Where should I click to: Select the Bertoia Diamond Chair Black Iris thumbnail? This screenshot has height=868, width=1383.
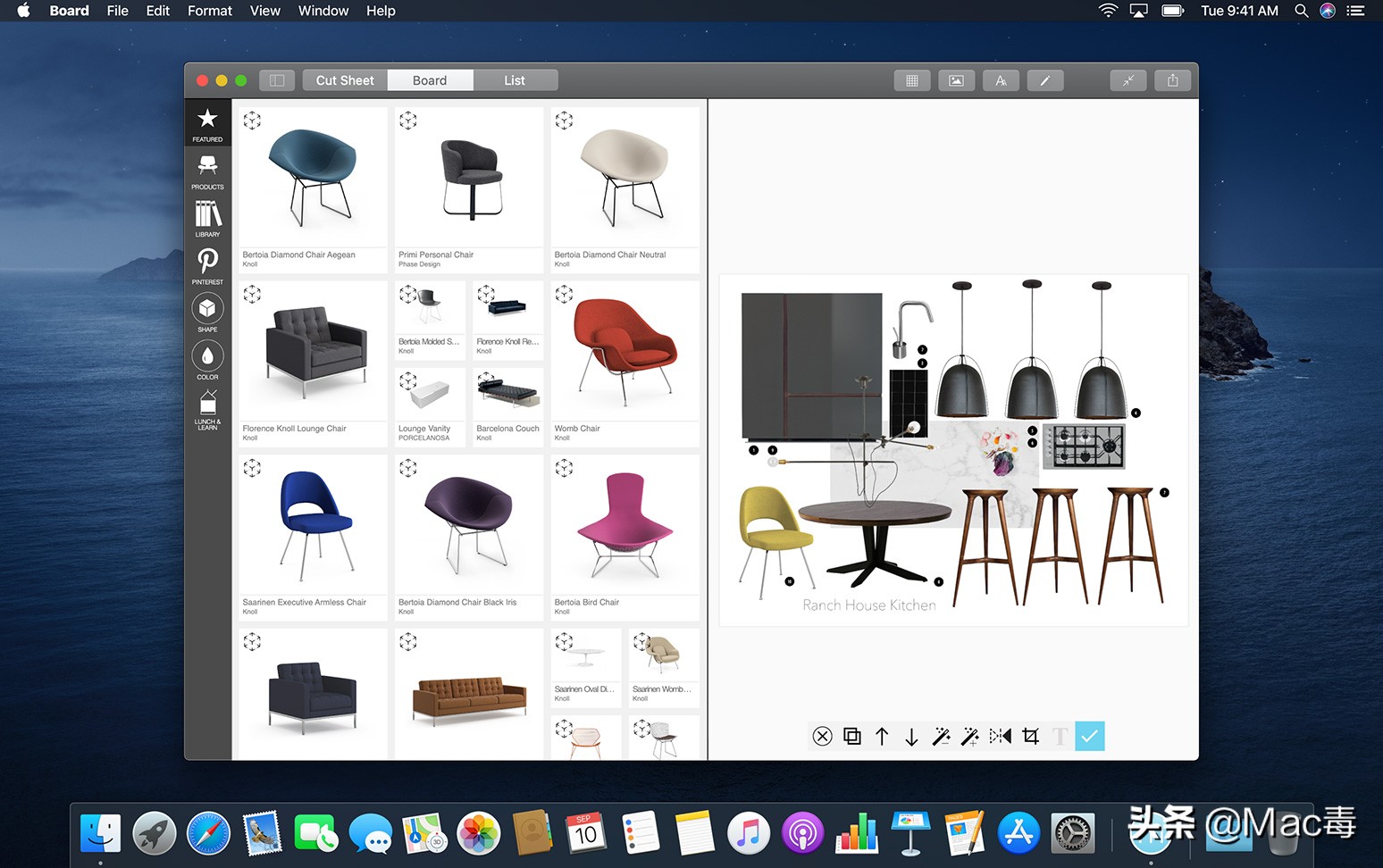click(x=469, y=525)
